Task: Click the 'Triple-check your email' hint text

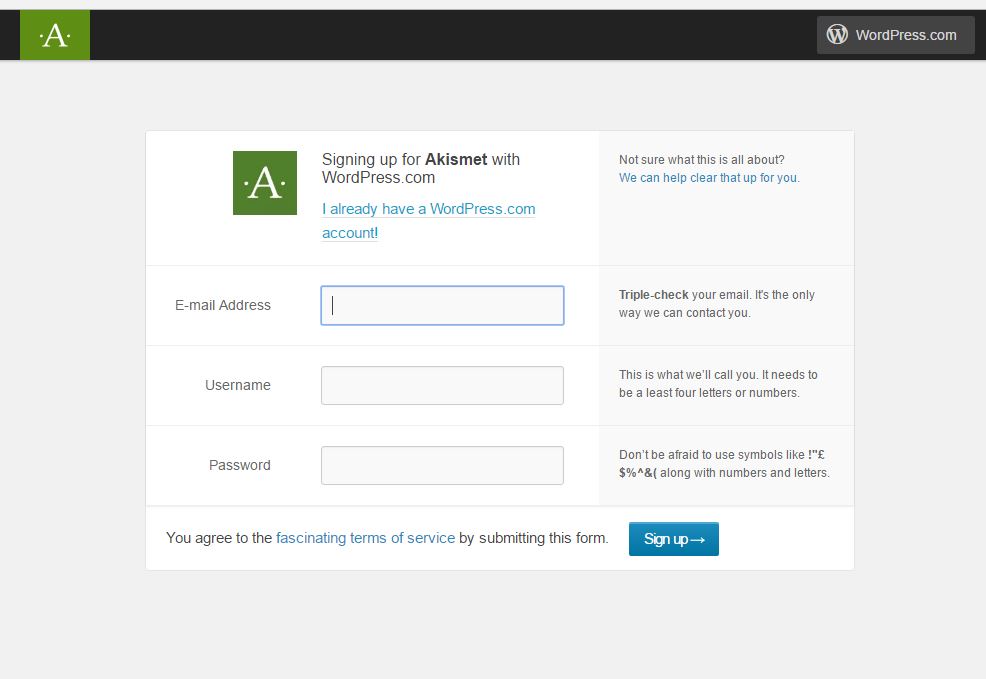Action: tap(716, 304)
